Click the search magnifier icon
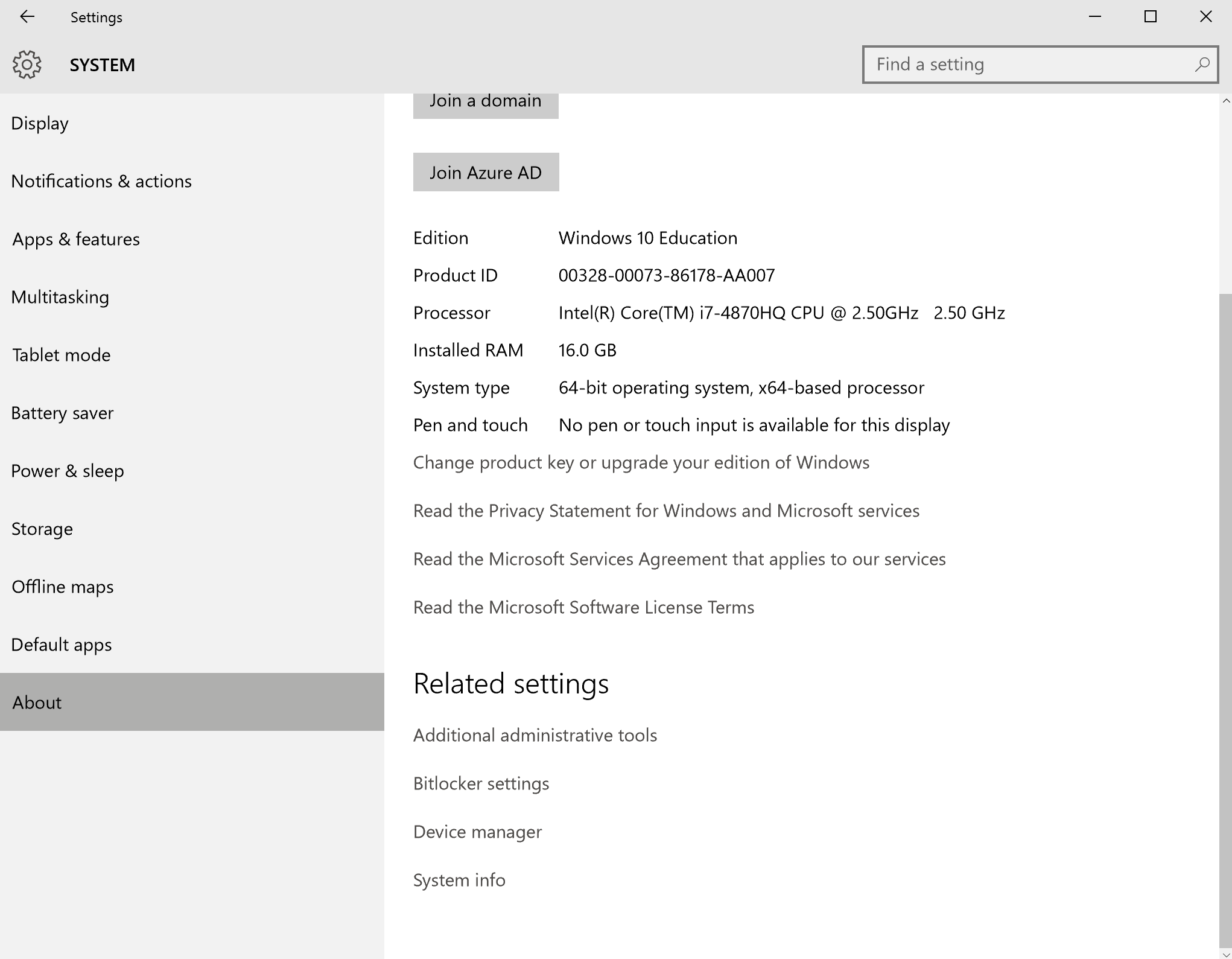This screenshot has width=1232, height=959. (1201, 65)
